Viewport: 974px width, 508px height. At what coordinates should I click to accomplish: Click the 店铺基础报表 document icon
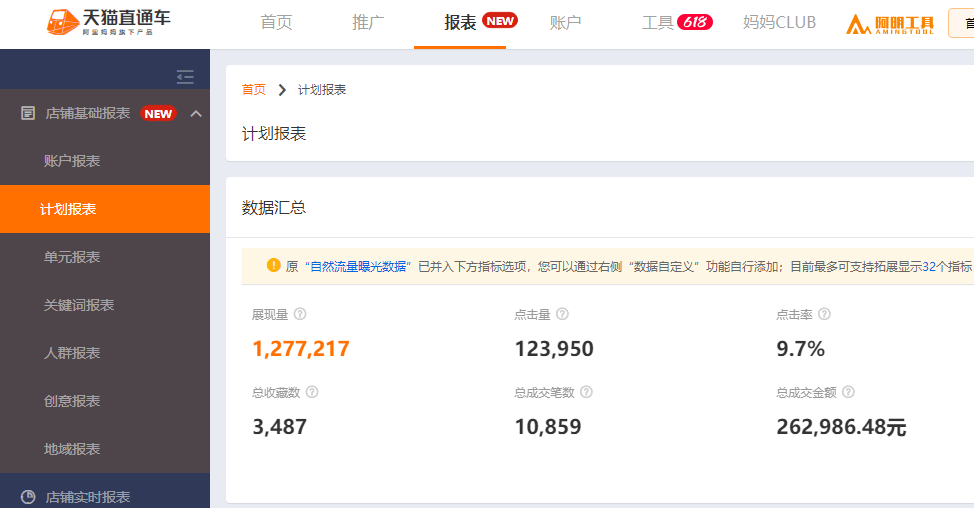28,113
